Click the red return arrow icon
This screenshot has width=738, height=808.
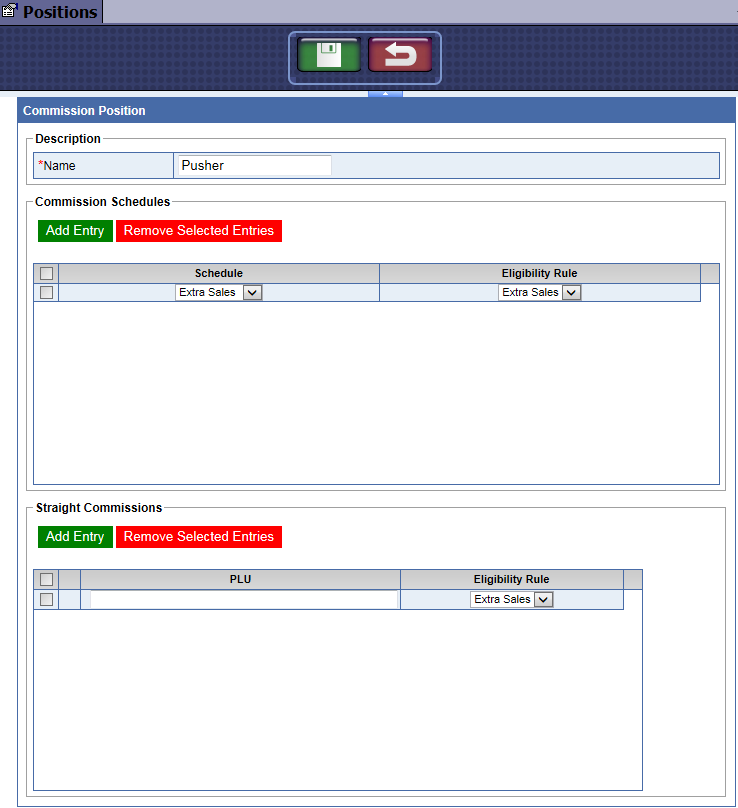click(x=400, y=55)
